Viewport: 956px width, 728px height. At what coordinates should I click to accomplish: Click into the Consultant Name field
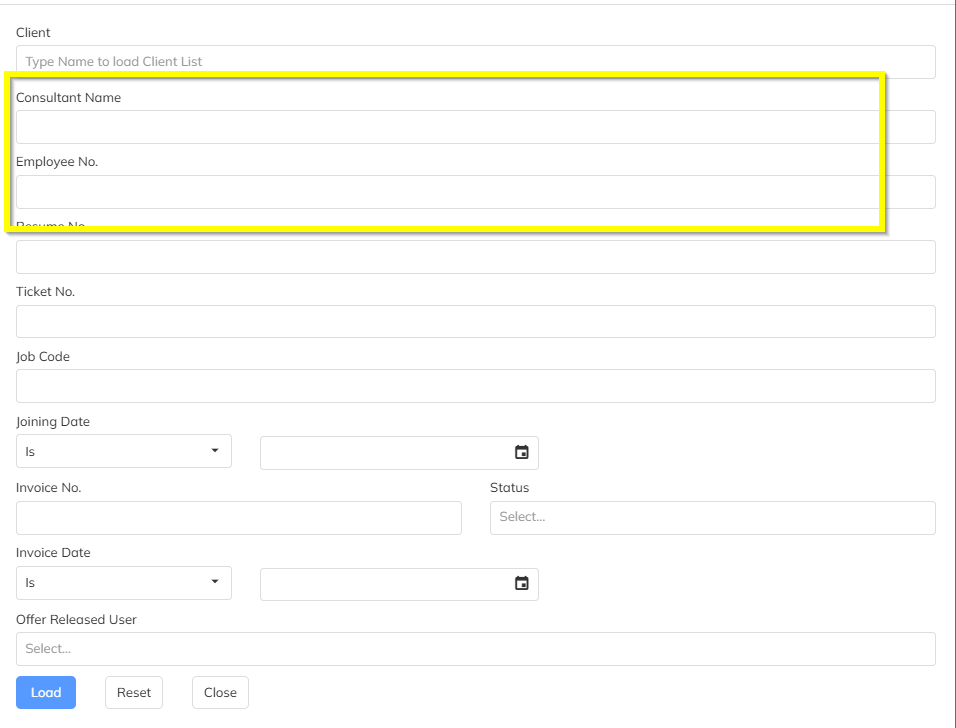tap(475, 127)
